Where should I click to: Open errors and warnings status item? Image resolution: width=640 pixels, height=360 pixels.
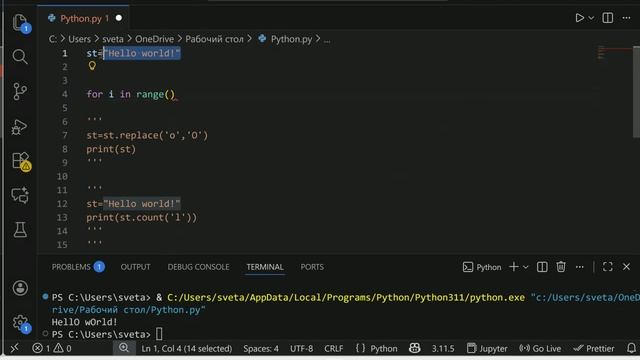coord(52,348)
